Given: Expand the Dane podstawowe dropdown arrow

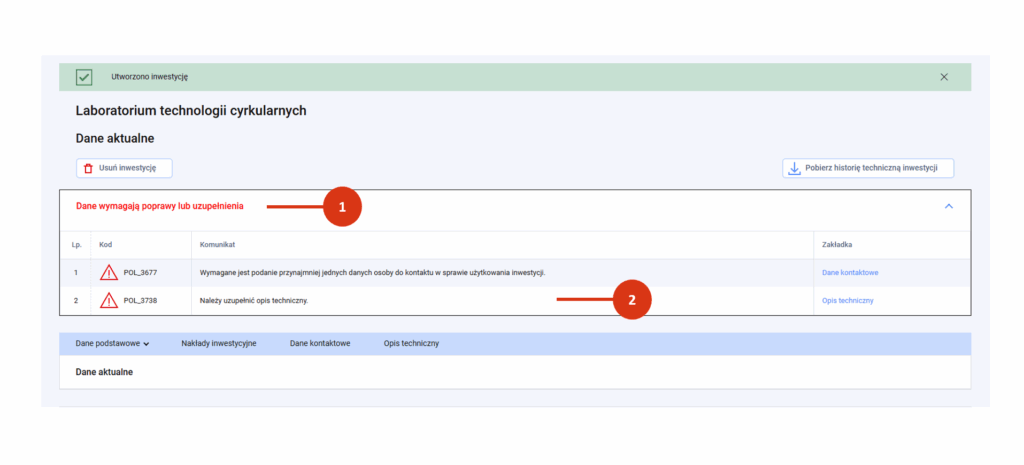Looking at the screenshot, I should tap(146, 344).
